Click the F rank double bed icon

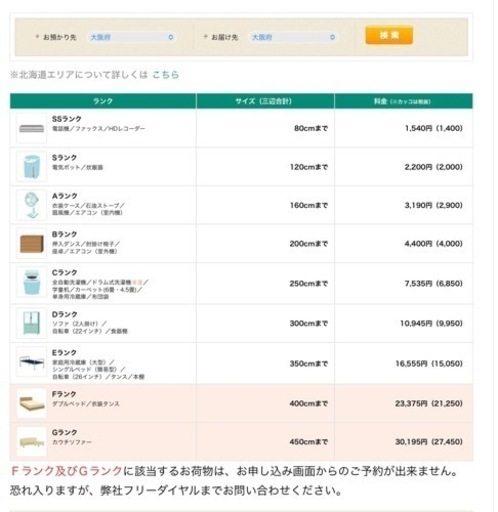[x=32, y=403]
